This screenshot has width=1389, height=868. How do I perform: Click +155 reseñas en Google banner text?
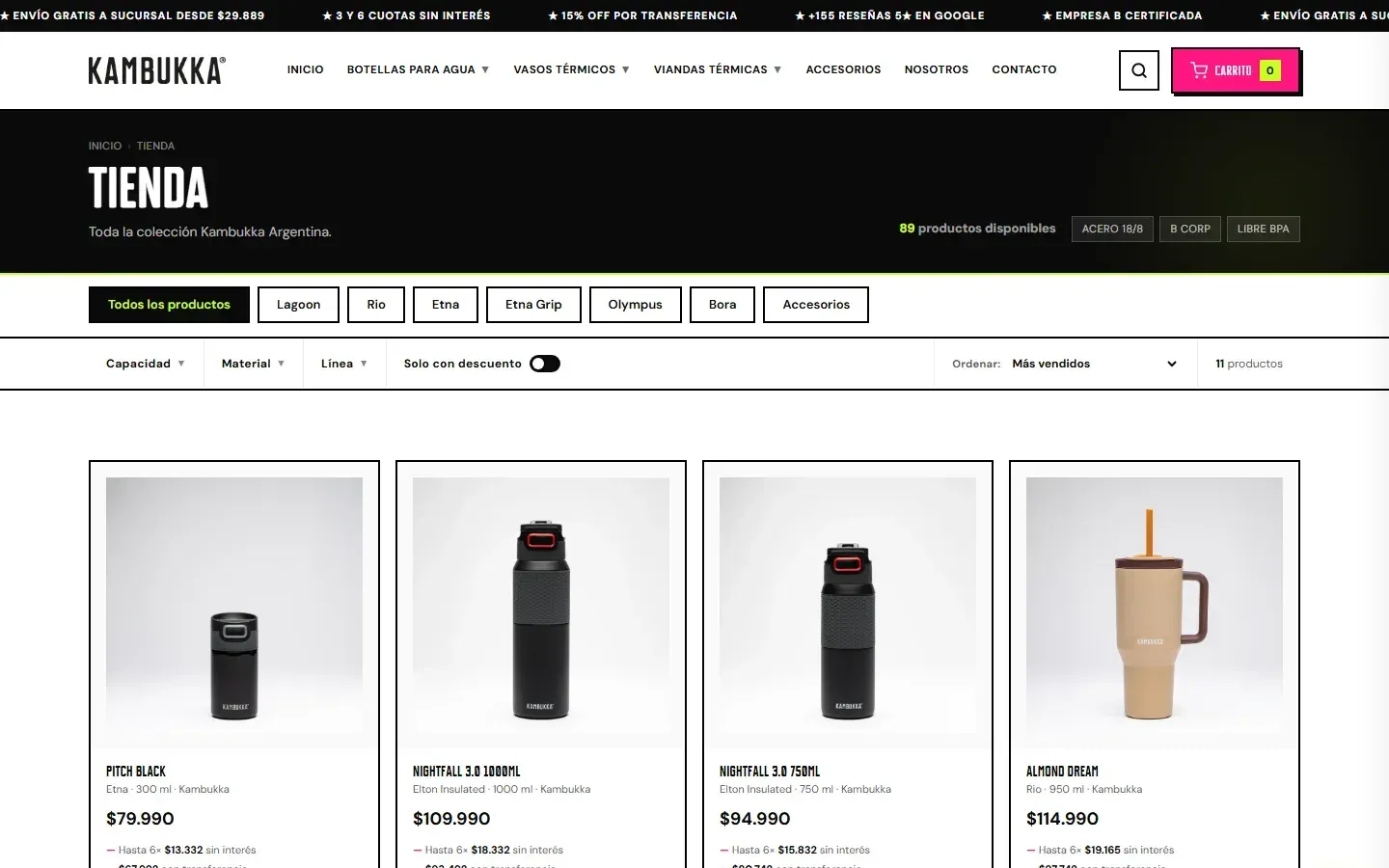click(889, 15)
